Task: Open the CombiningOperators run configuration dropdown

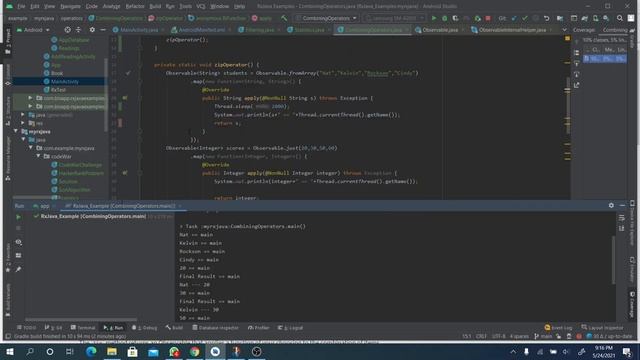Action: click(326, 18)
